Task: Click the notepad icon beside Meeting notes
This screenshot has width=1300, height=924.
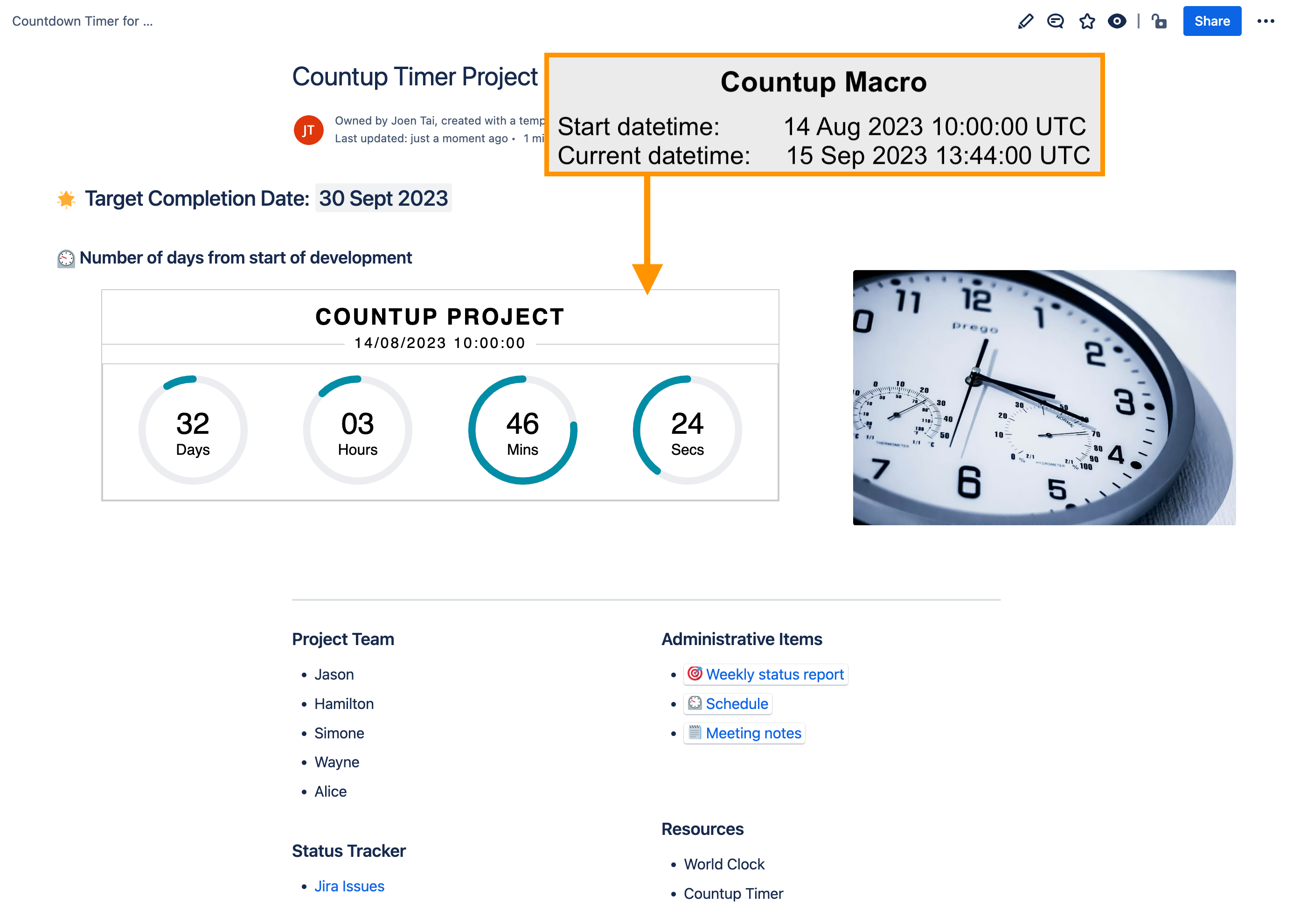Action: (695, 733)
